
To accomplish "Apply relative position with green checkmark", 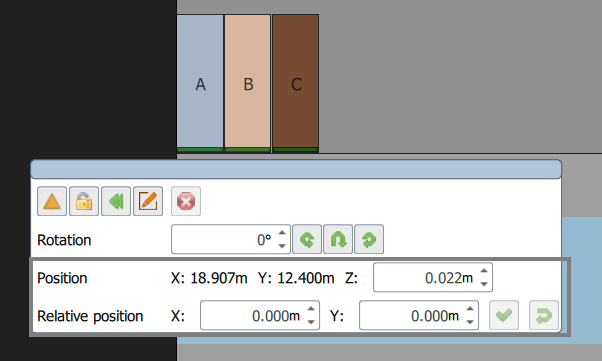I will pyautogui.click(x=504, y=315).
